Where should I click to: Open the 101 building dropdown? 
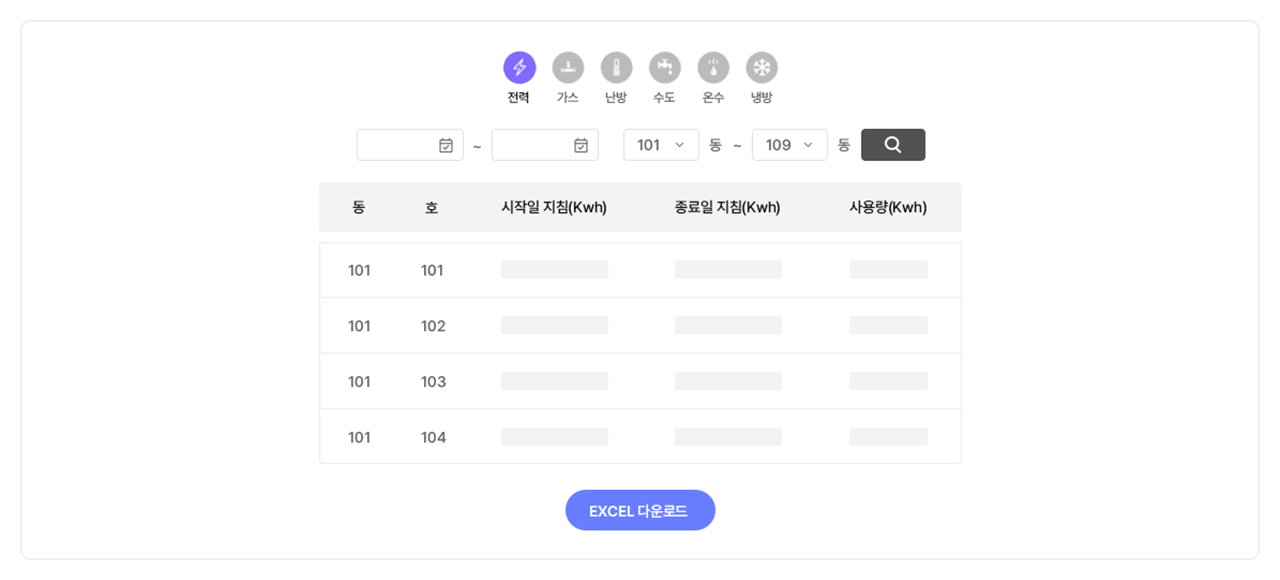click(x=660, y=144)
